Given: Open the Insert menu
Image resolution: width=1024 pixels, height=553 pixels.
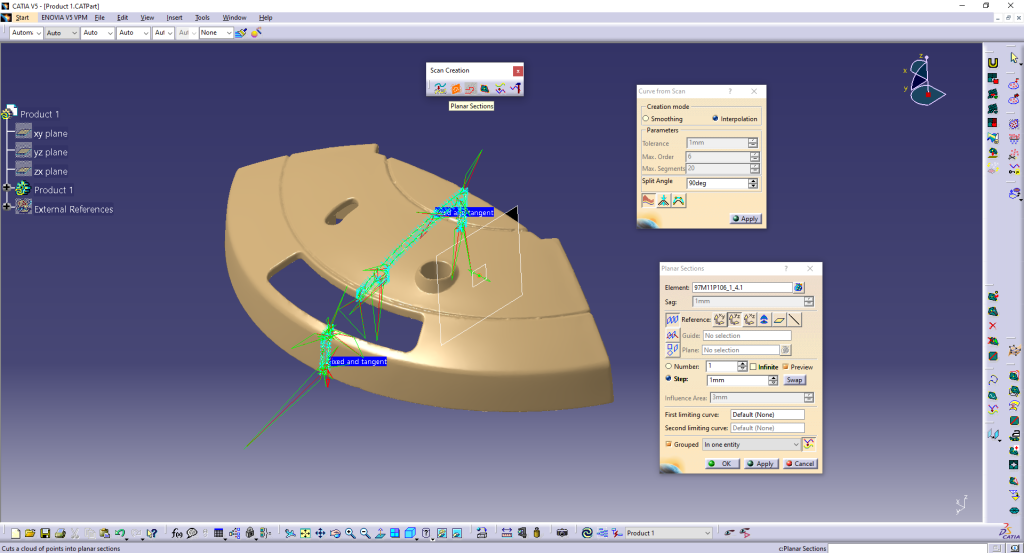Looking at the screenshot, I should 174,18.
